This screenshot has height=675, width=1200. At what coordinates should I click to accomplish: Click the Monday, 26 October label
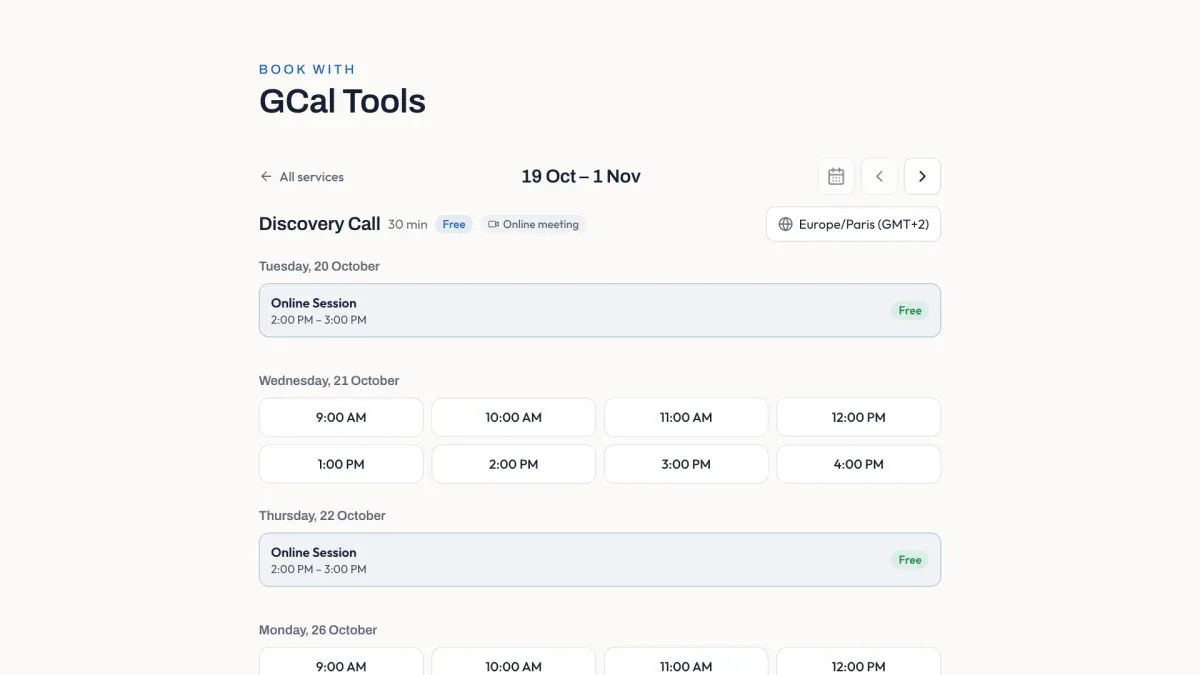click(x=318, y=630)
